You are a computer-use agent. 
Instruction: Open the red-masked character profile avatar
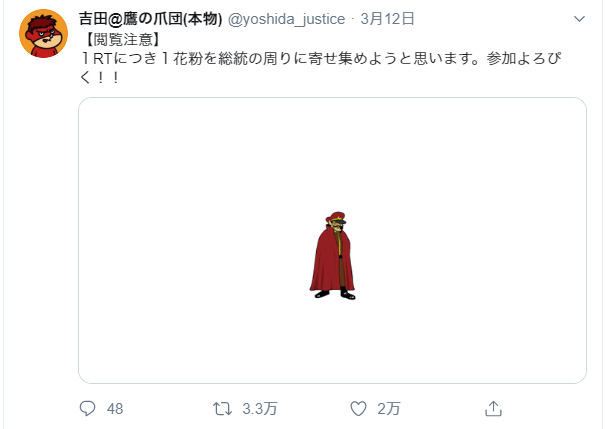click(x=43, y=34)
